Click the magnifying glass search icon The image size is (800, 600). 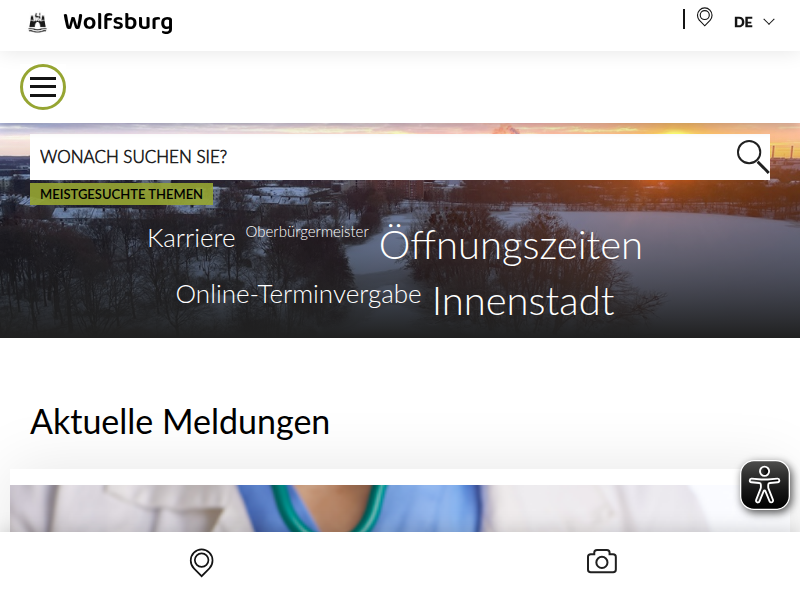(x=752, y=157)
